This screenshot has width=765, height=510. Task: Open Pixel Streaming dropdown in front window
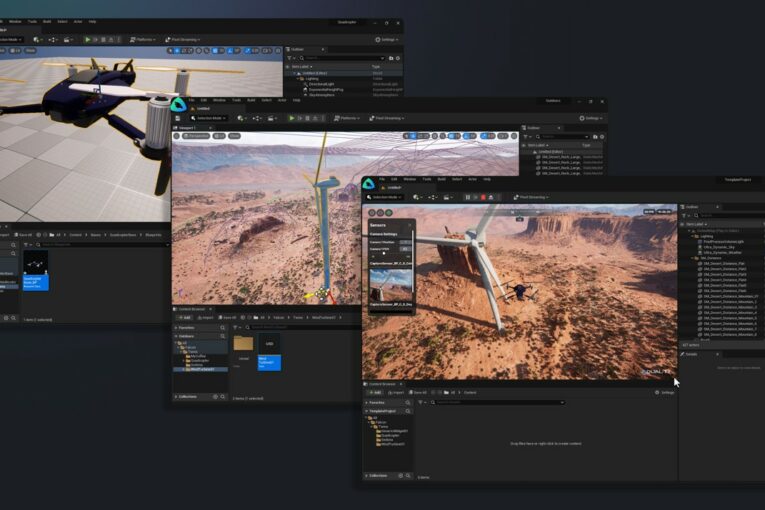[531, 197]
